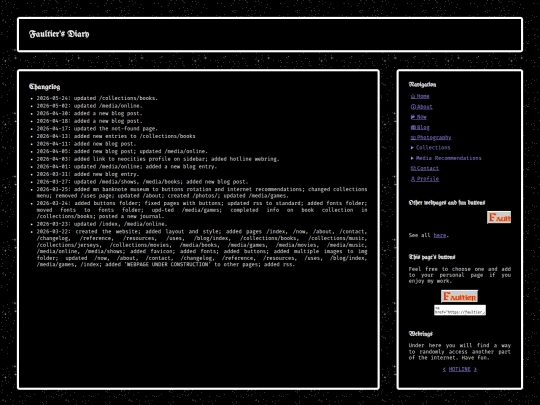Select the 2026-03-27 changelog entry

pyautogui.click(x=142, y=181)
